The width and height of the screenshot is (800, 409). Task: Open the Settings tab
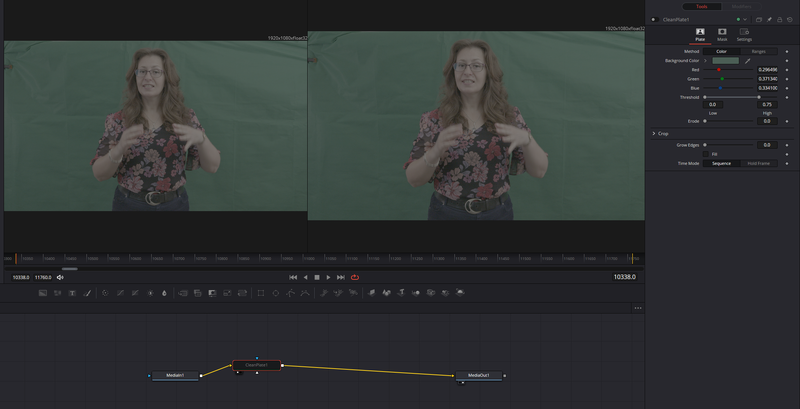pyautogui.click(x=744, y=35)
